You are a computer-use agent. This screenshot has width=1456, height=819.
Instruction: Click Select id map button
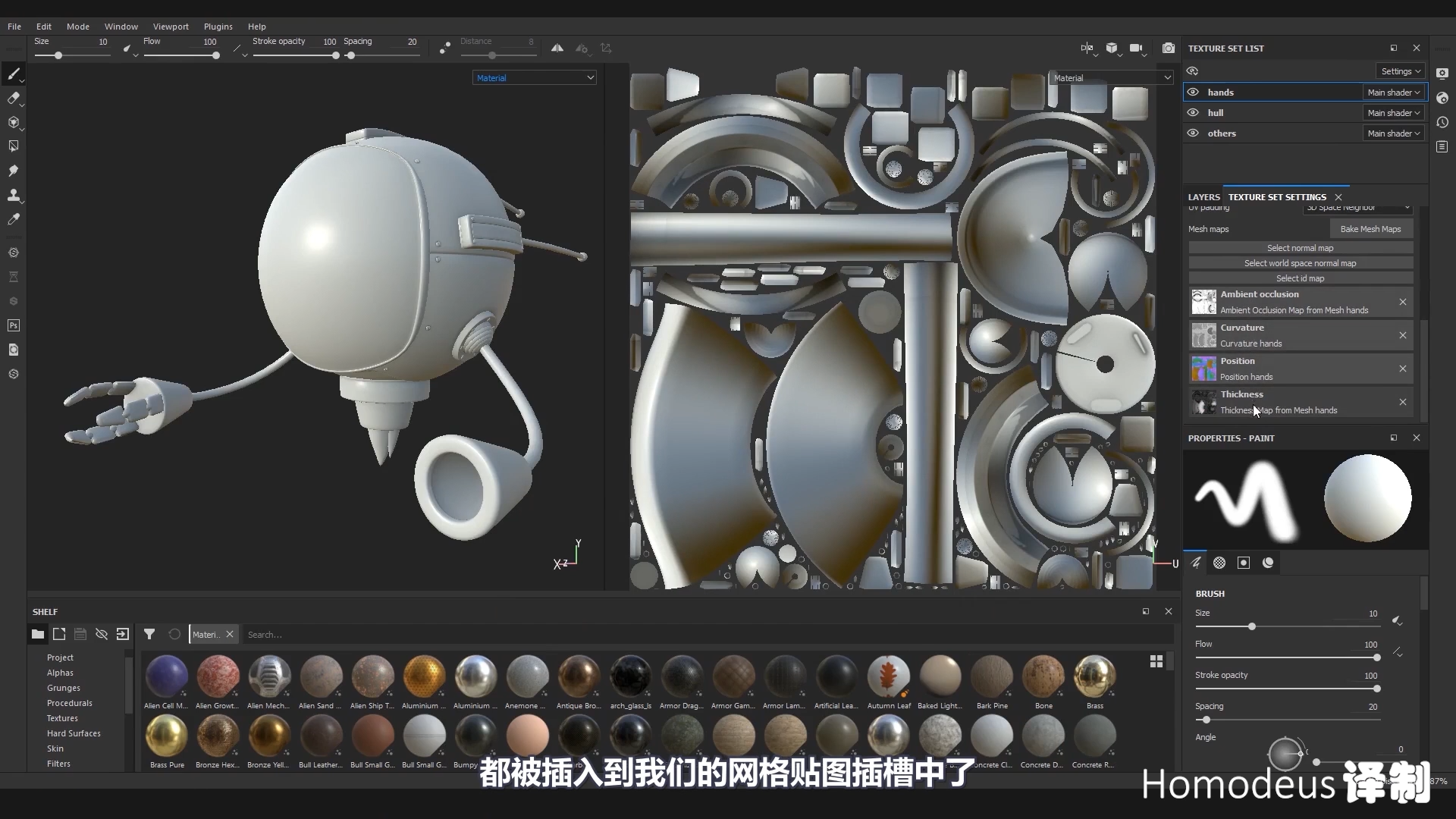coord(1301,278)
